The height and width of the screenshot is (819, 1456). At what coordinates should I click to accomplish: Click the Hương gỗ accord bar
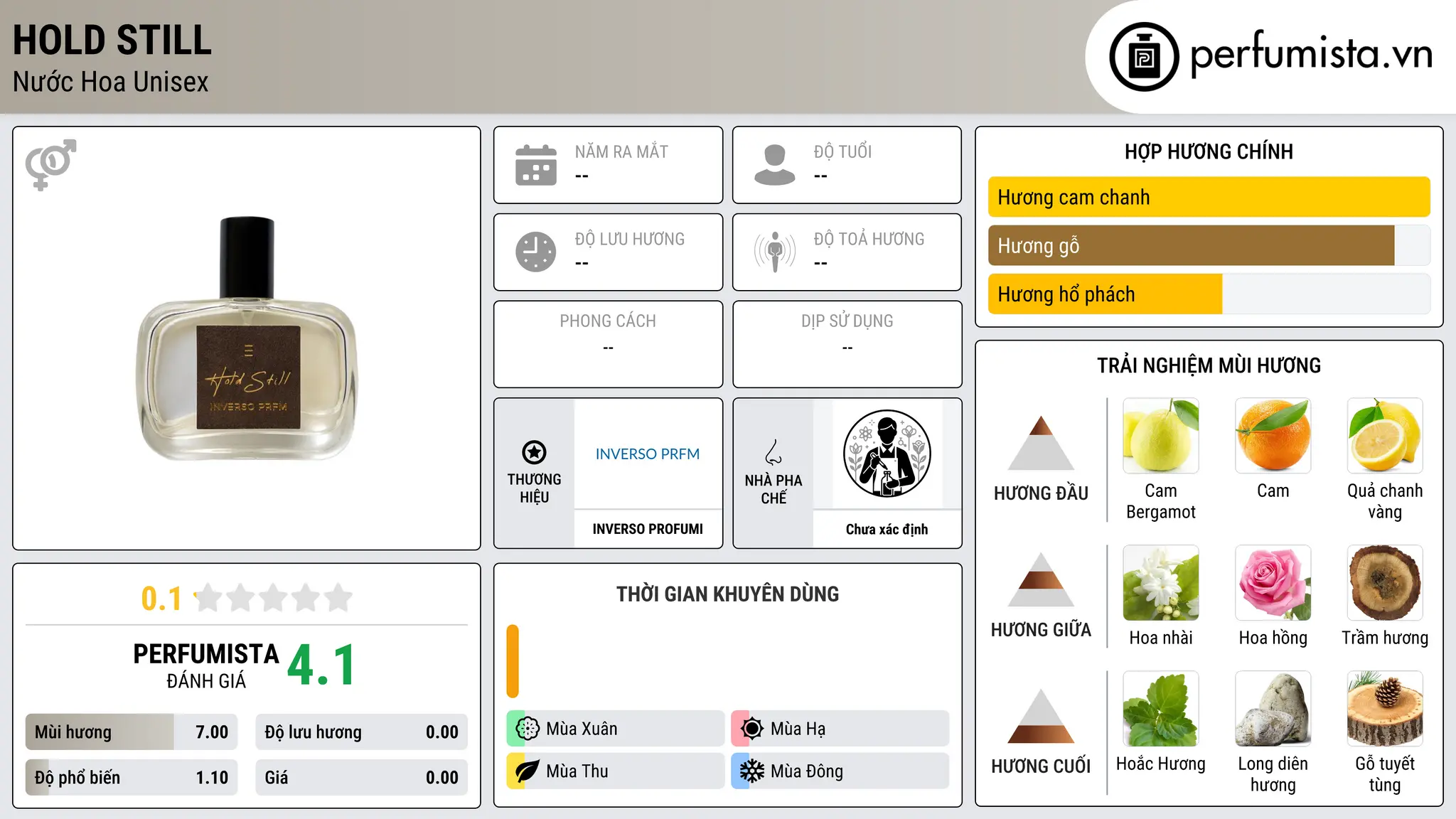pos(1209,245)
